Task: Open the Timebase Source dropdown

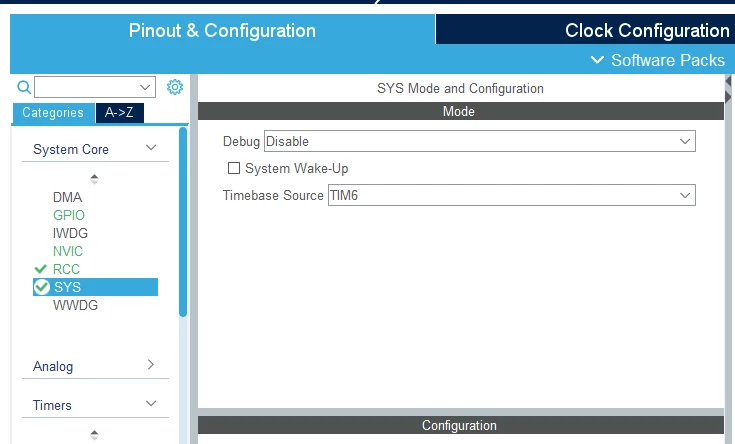Action: 511,195
